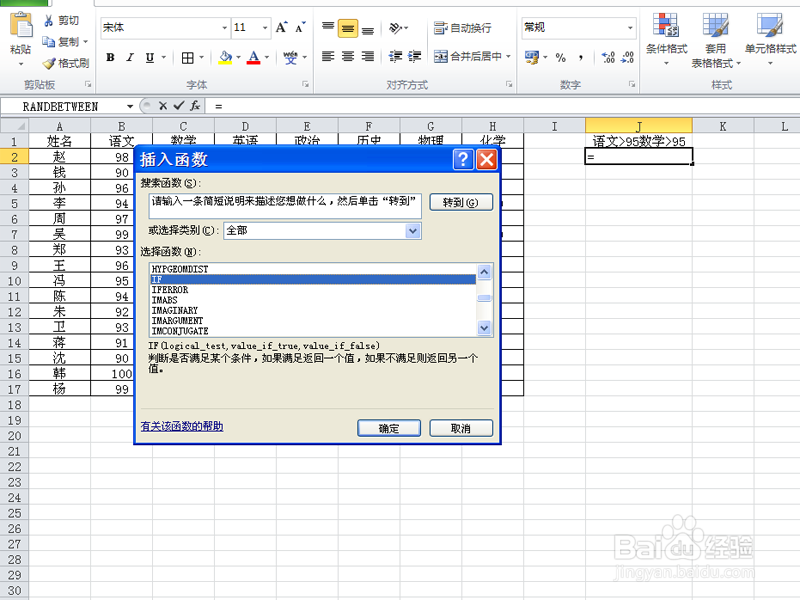The width and height of the screenshot is (800, 600).
Task: Click the Cut scissors icon
Action: 49,20
